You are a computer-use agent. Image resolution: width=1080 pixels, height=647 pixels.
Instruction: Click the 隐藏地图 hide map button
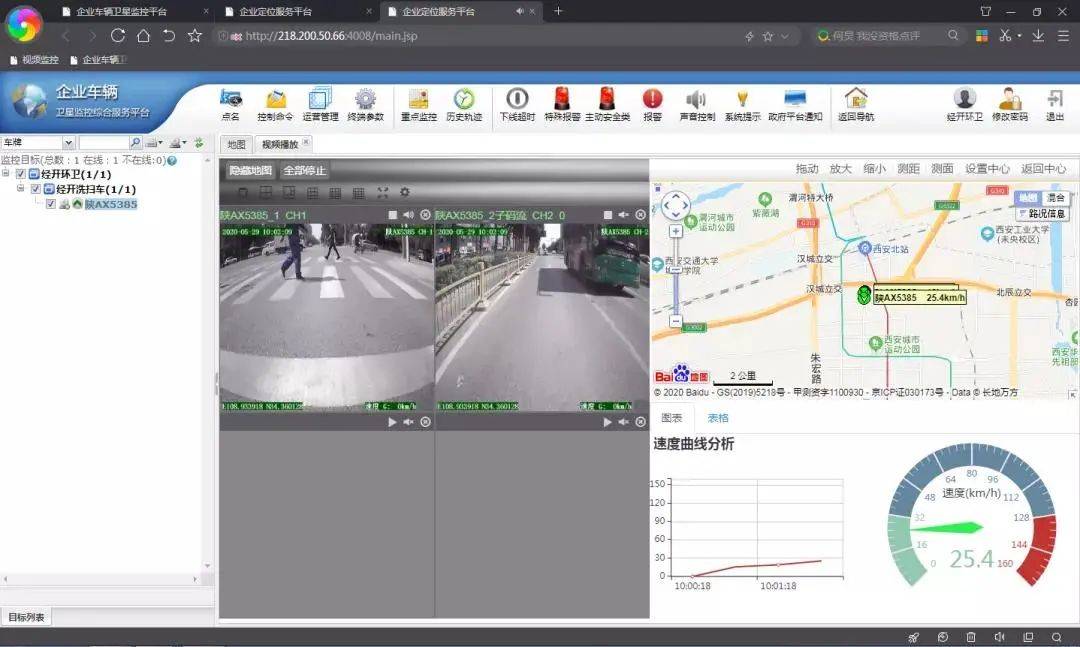249,171
